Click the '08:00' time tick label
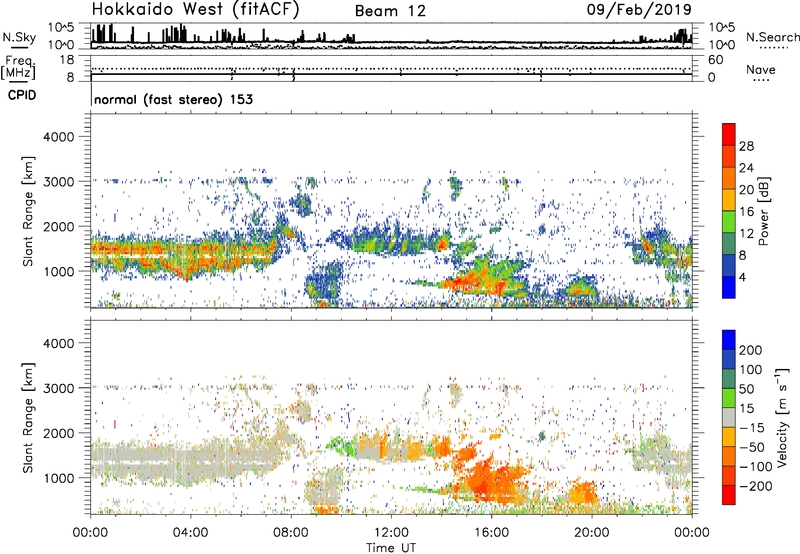The width and height of the screenshot is (800, 554). tap(291, 533)
